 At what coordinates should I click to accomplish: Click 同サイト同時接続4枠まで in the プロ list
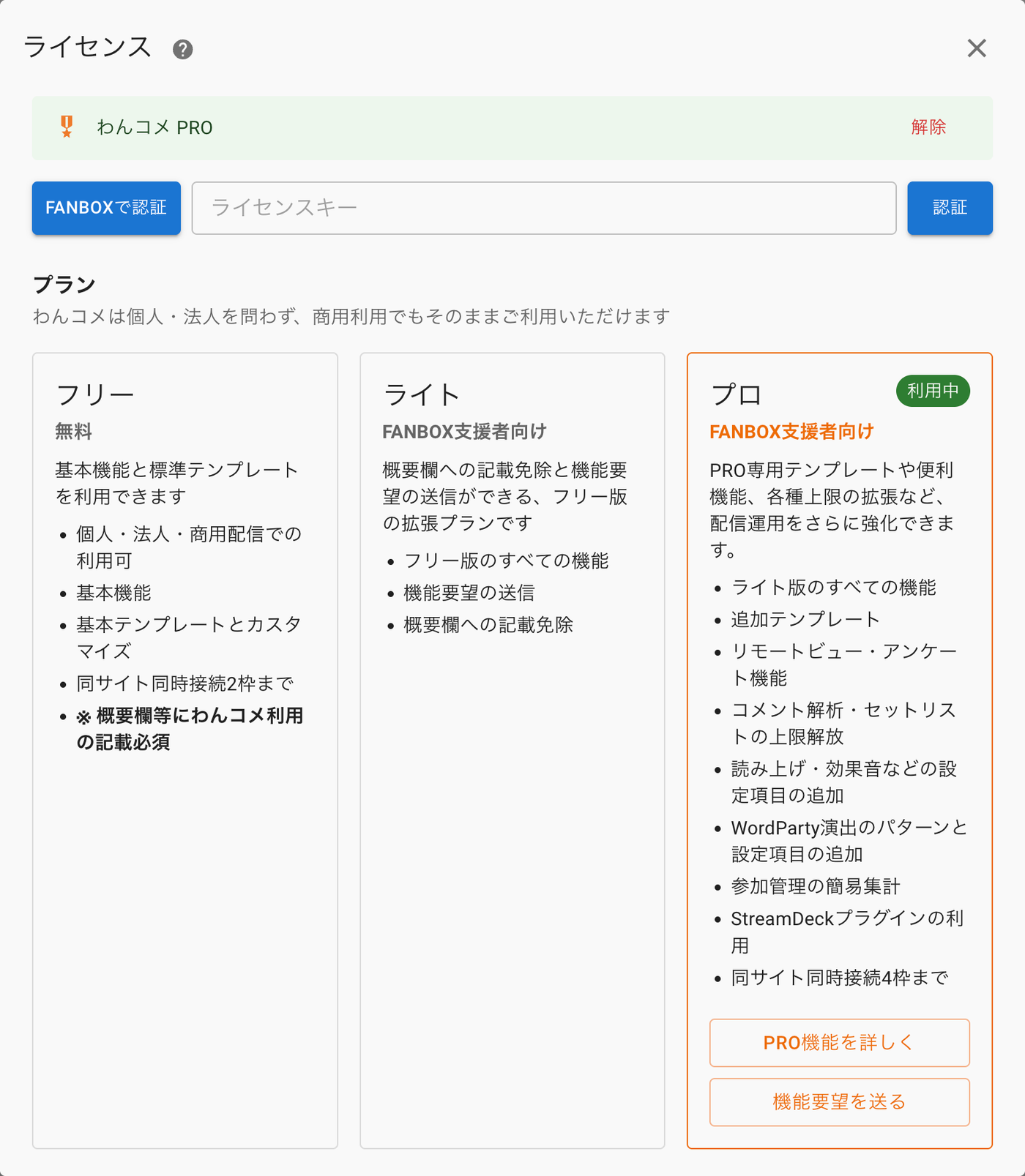(840, 978)
